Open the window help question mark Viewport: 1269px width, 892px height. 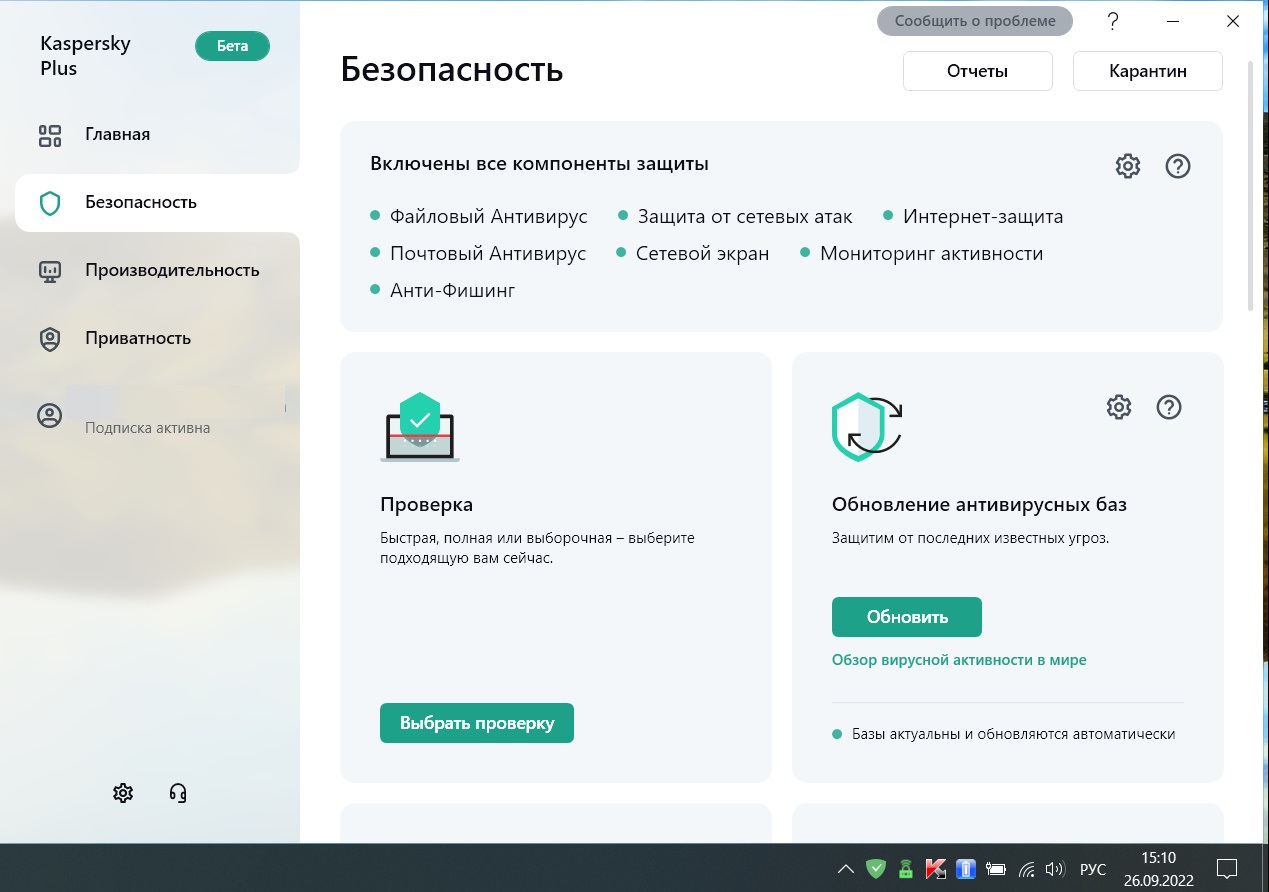1113,21
